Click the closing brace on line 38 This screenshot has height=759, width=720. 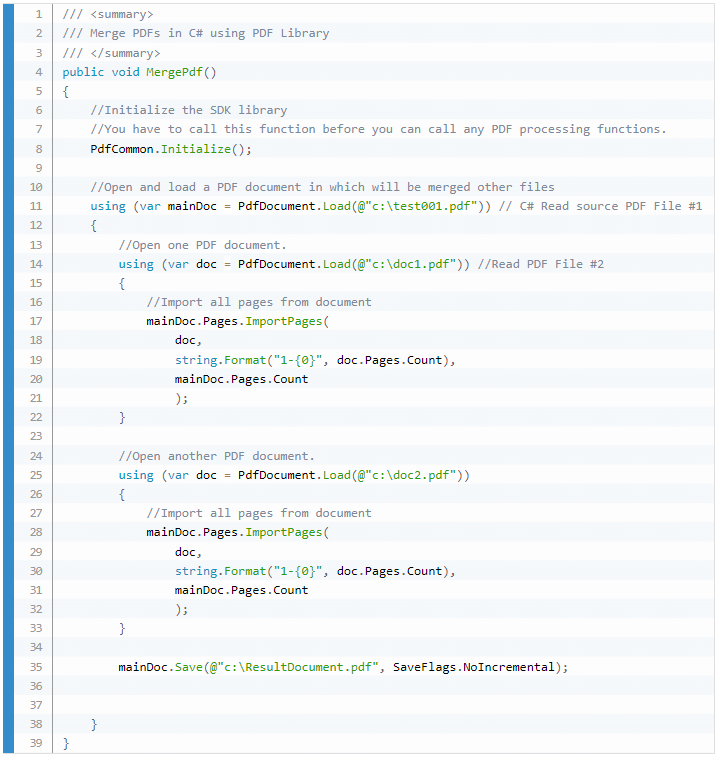tap(94, 725)
